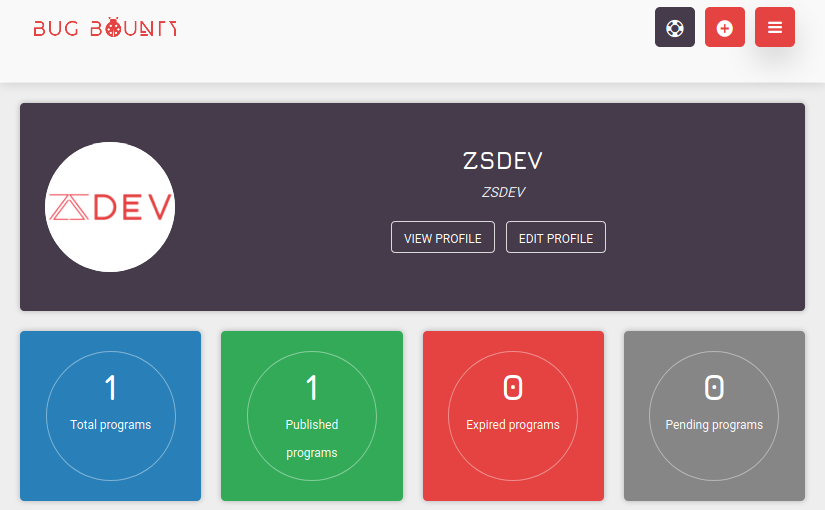Click the ZSDEV profile avatar

click(x=110, y=207)
